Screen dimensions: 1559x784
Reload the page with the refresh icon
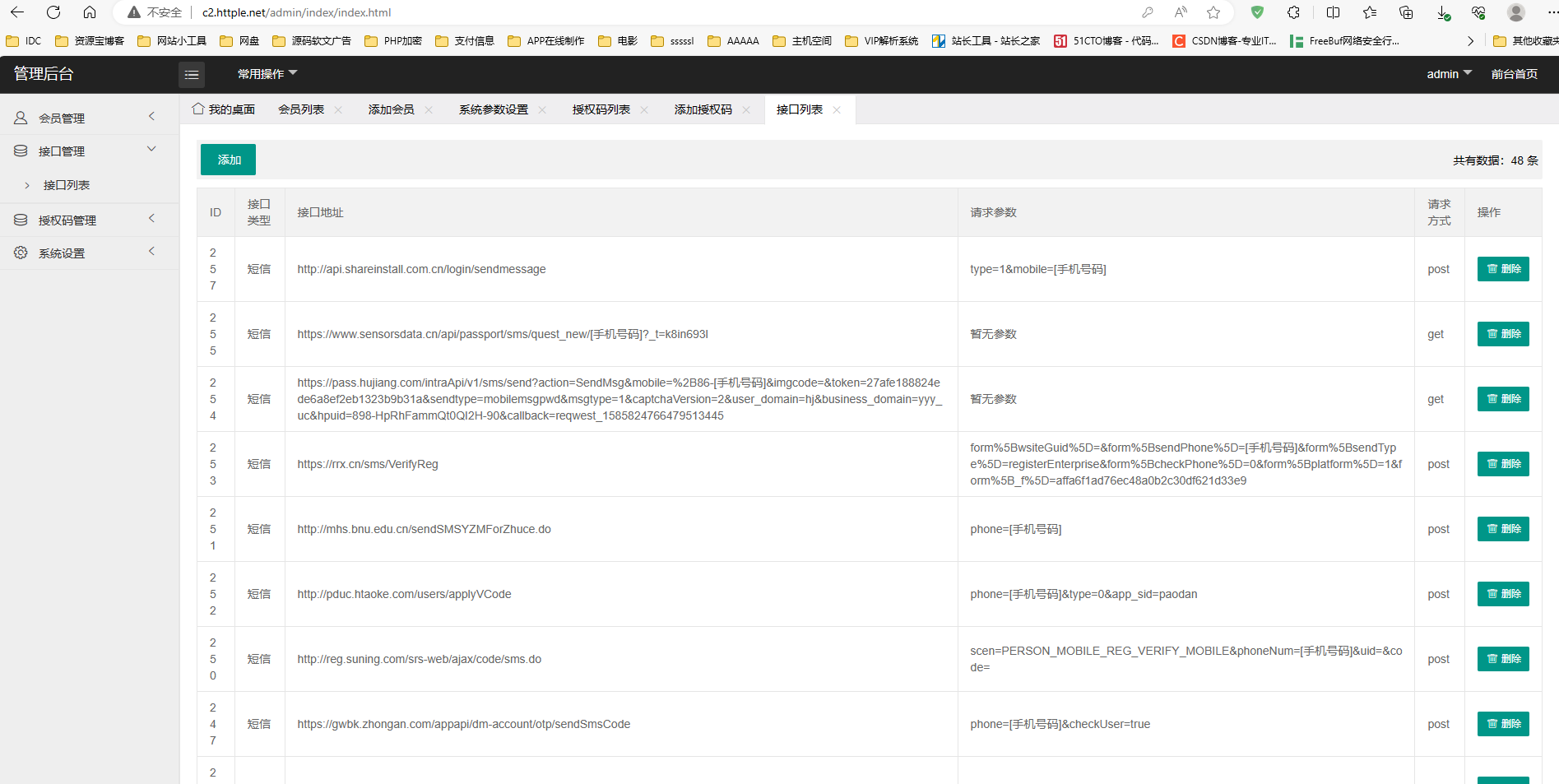(x=53, y=12)
